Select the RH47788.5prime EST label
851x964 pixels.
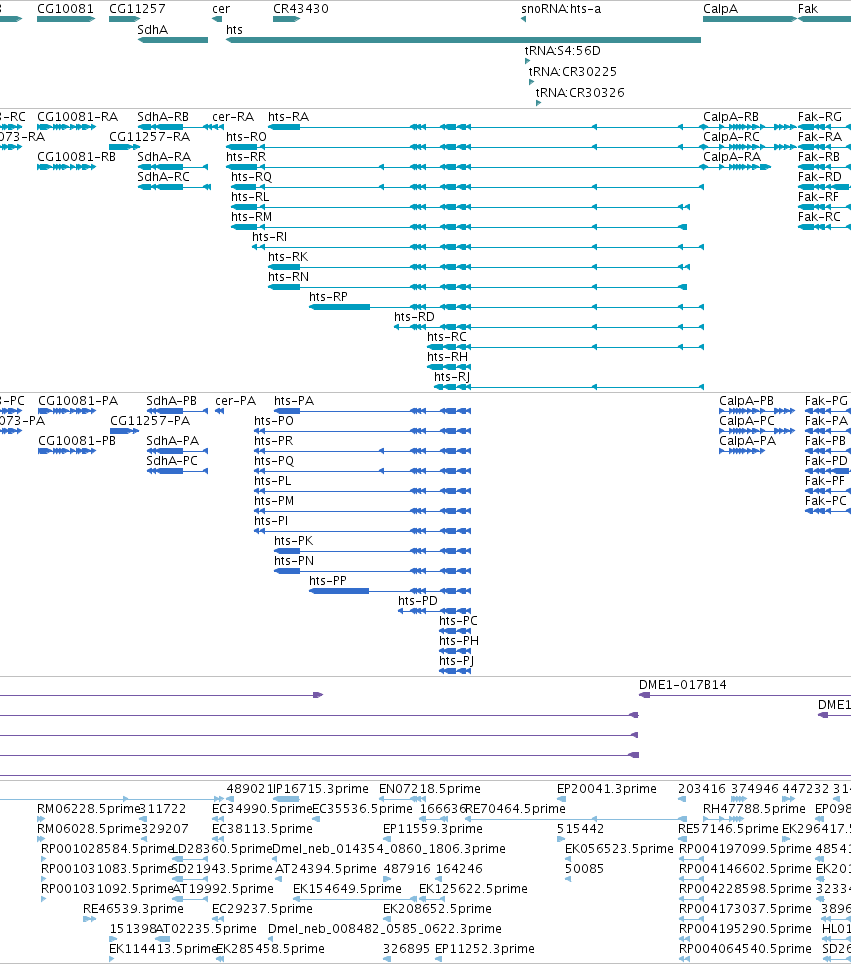754,808
